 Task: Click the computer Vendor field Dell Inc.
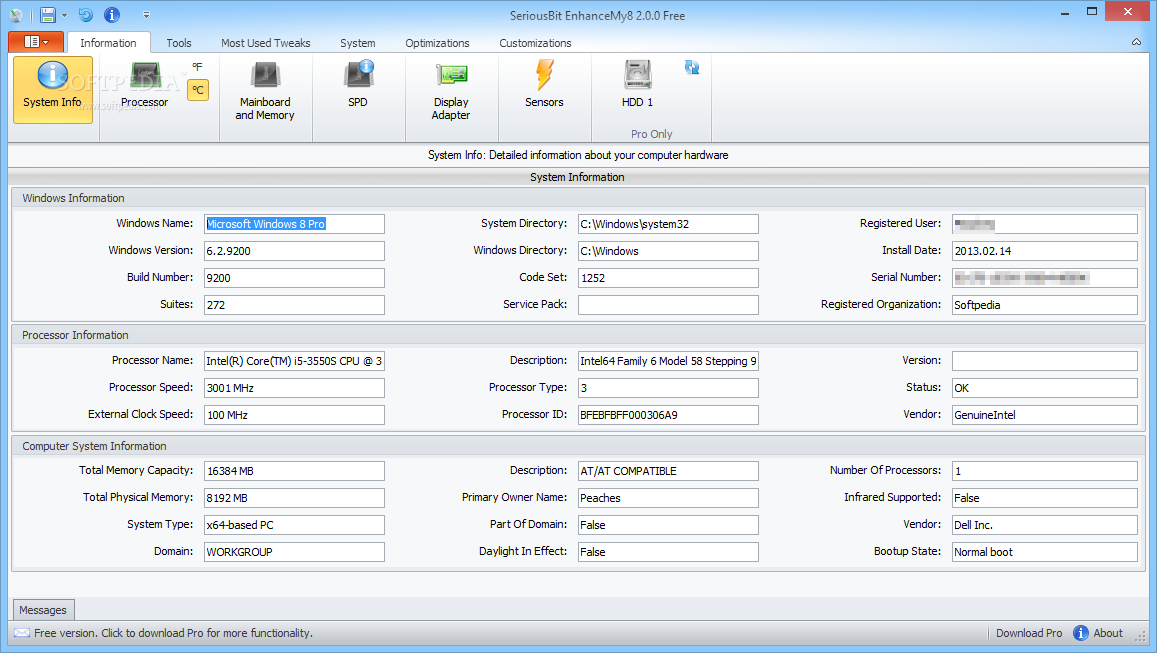click(1045, 525)
